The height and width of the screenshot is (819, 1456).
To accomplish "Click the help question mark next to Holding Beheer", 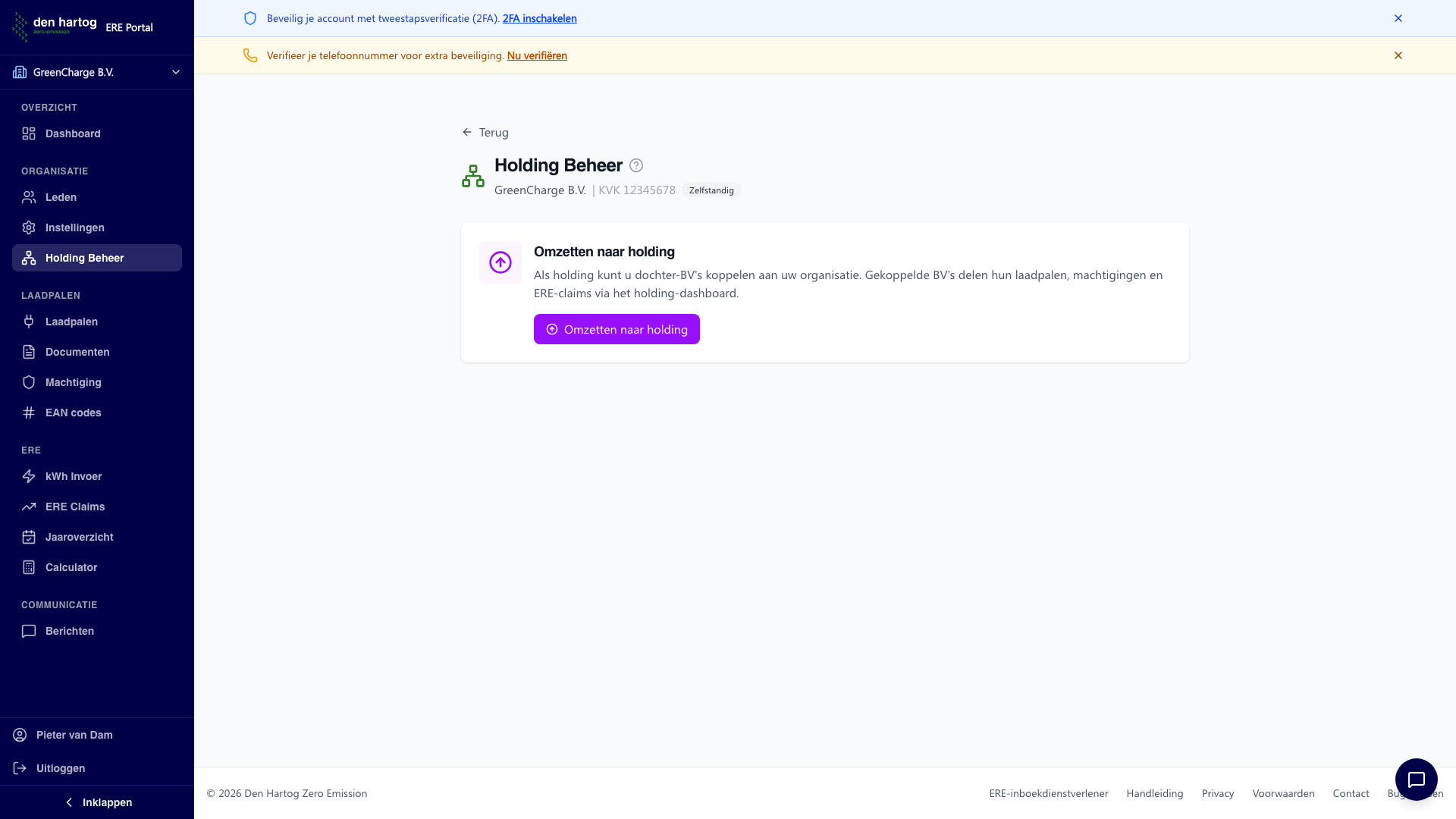I will [636, 165].
